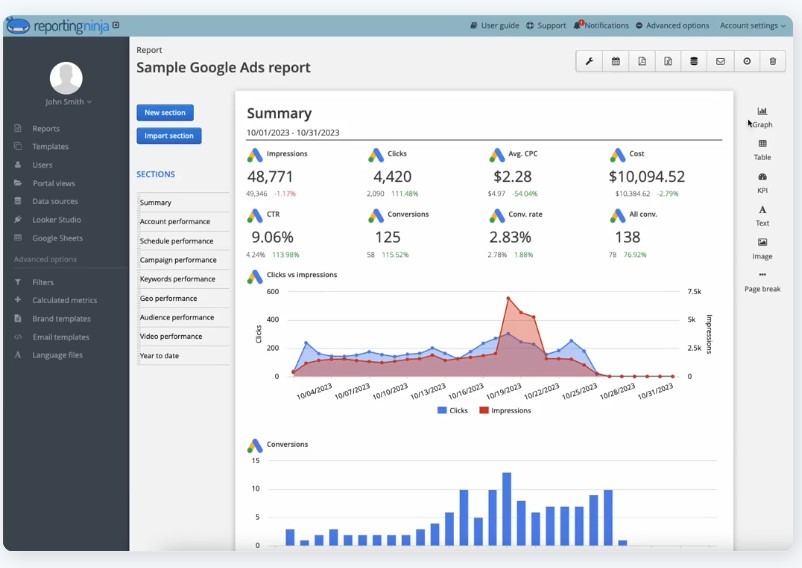
Task: Click report title Sample Google Ads report
Action: tap(223, 67)
